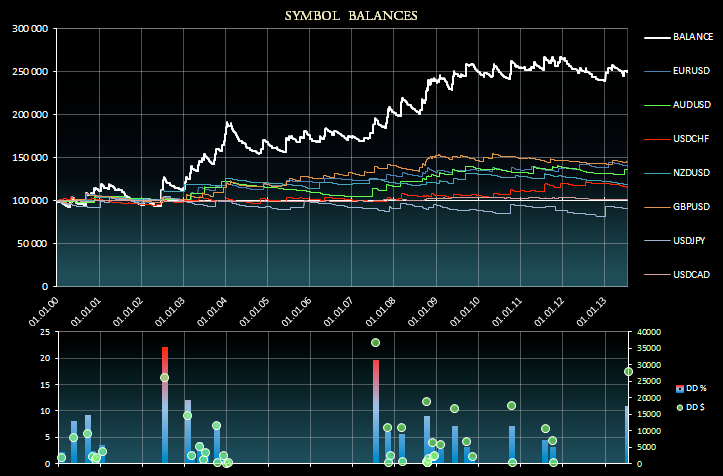Click the 40000 right-axis label
The image size is (723, 476).
click(x=649, y=332)
